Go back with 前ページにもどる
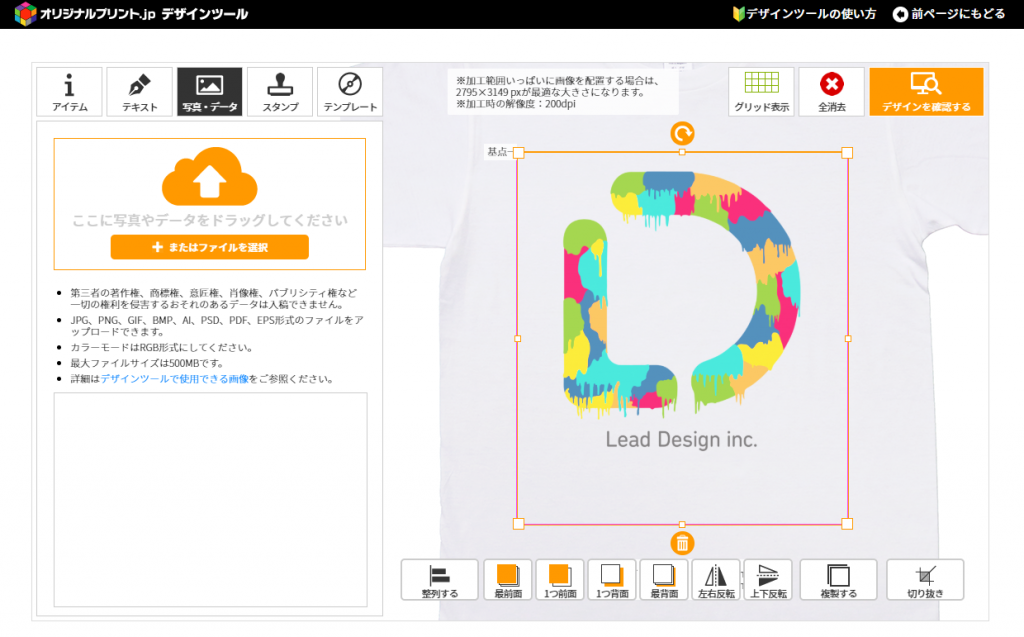This screenshot has width=1024, height=637. [x=949, y=14]
